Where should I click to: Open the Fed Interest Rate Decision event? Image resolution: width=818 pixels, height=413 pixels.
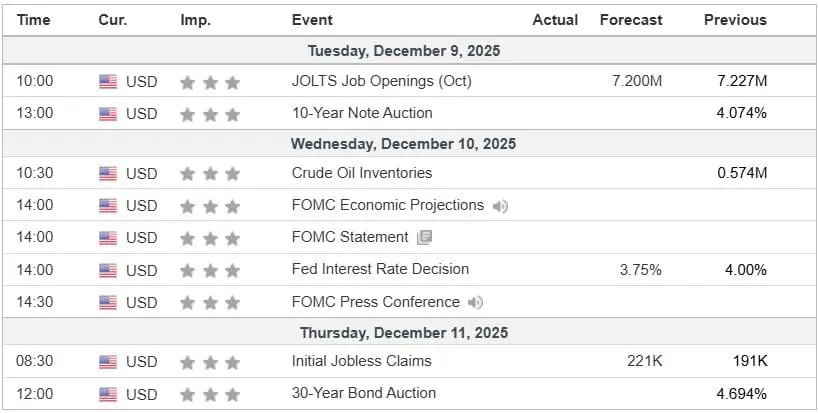380,269
